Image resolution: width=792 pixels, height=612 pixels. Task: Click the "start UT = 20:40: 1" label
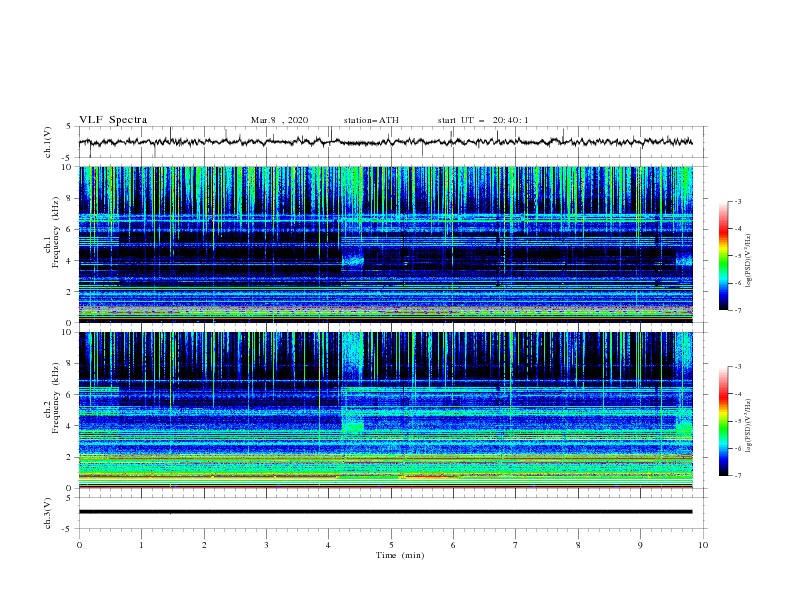point(483,120)
